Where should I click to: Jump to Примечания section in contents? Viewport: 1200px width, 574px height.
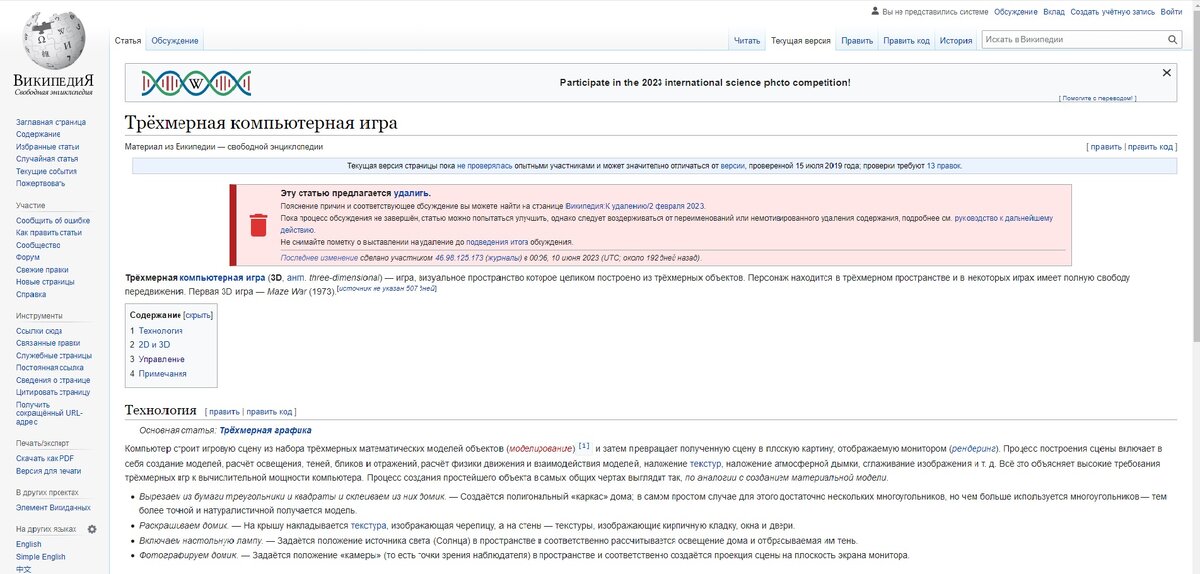(x=158, y=373)
